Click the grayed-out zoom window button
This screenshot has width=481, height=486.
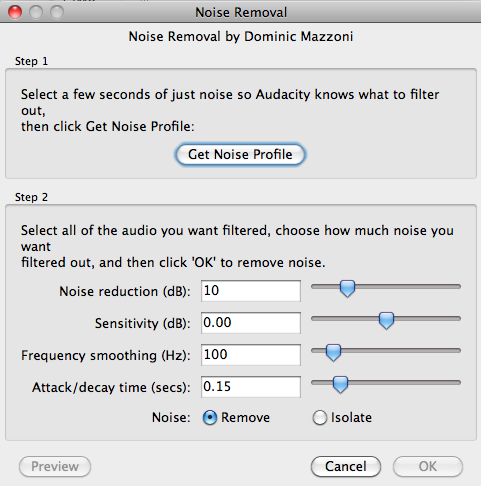coord(57,12)
